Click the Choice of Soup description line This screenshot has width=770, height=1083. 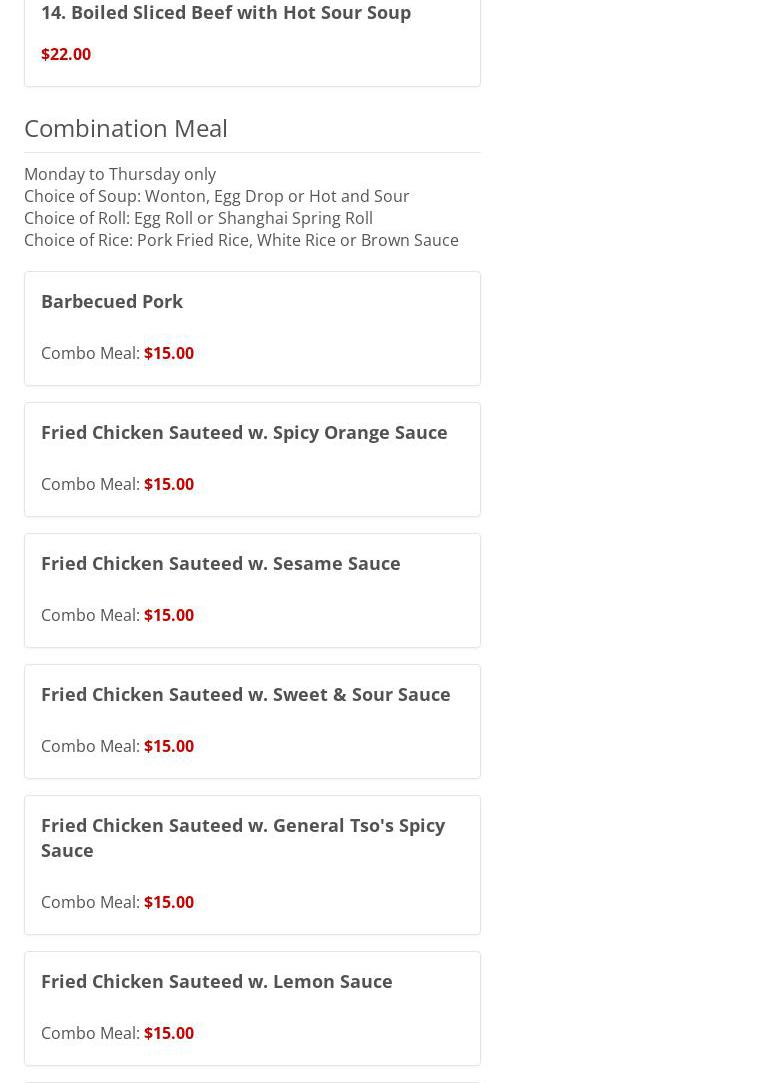point(217,196)
